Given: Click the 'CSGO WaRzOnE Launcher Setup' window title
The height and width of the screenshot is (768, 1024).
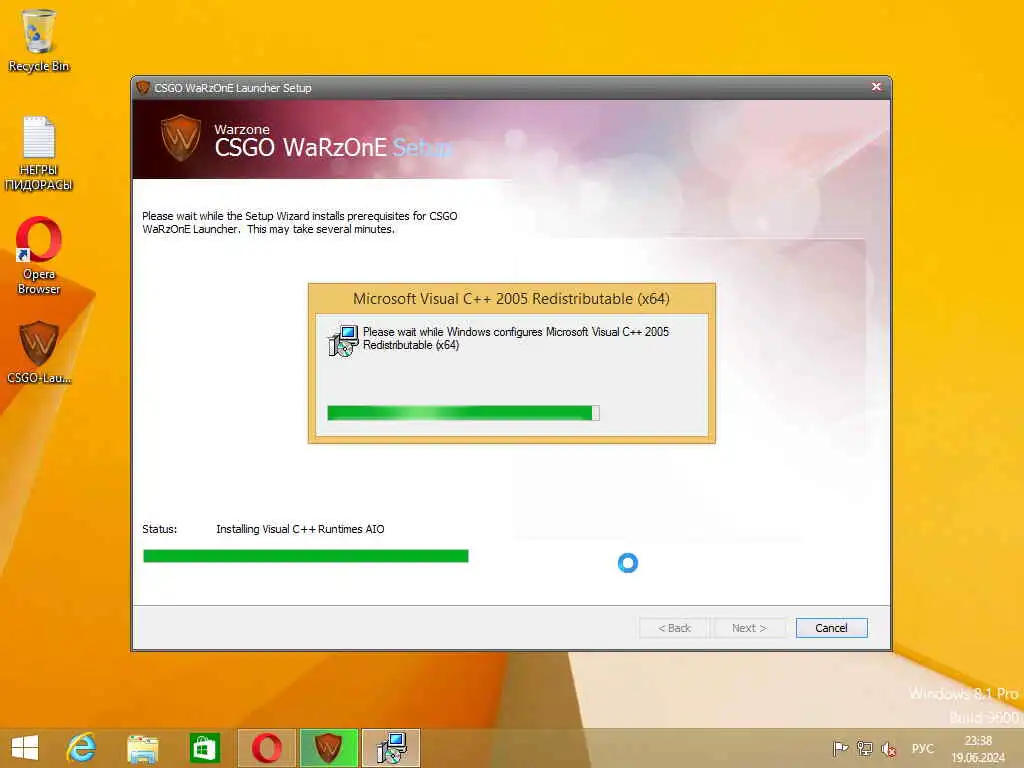Looking at the screenshot, I should [232, 88].
